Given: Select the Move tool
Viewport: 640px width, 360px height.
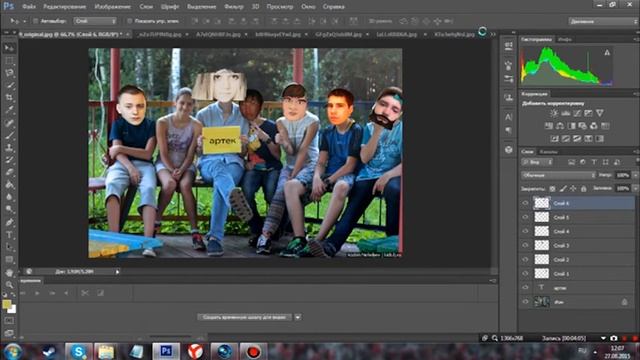Looking at the screenshot, I should (9, 48).
